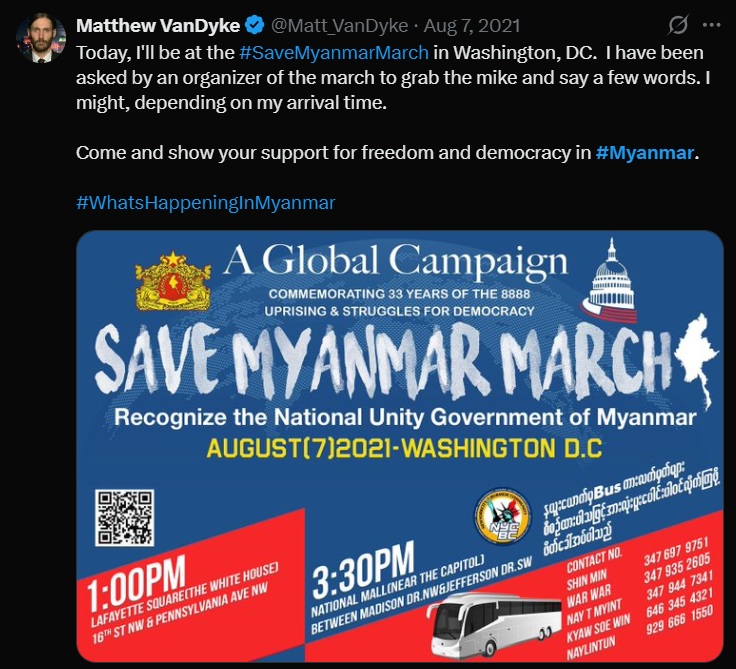Click the 3:30PM National Mall text
This screenshot has width=736, height=669.
tap(421, 587)
